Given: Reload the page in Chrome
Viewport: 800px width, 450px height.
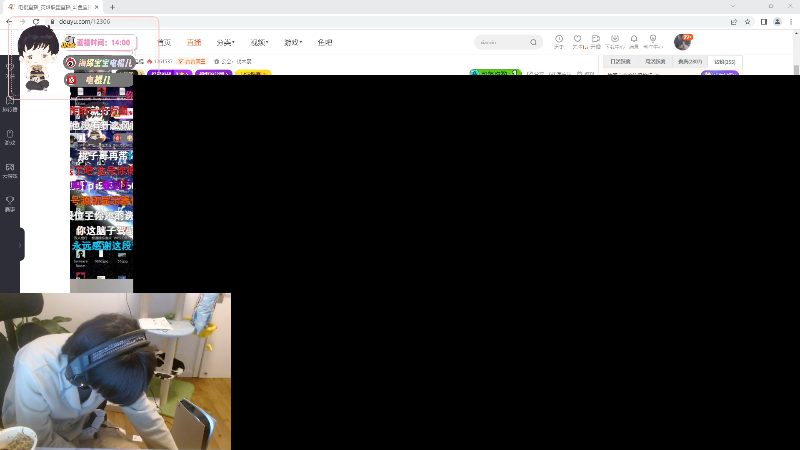Looking at the screenshot, I should (x=36, y=21).
